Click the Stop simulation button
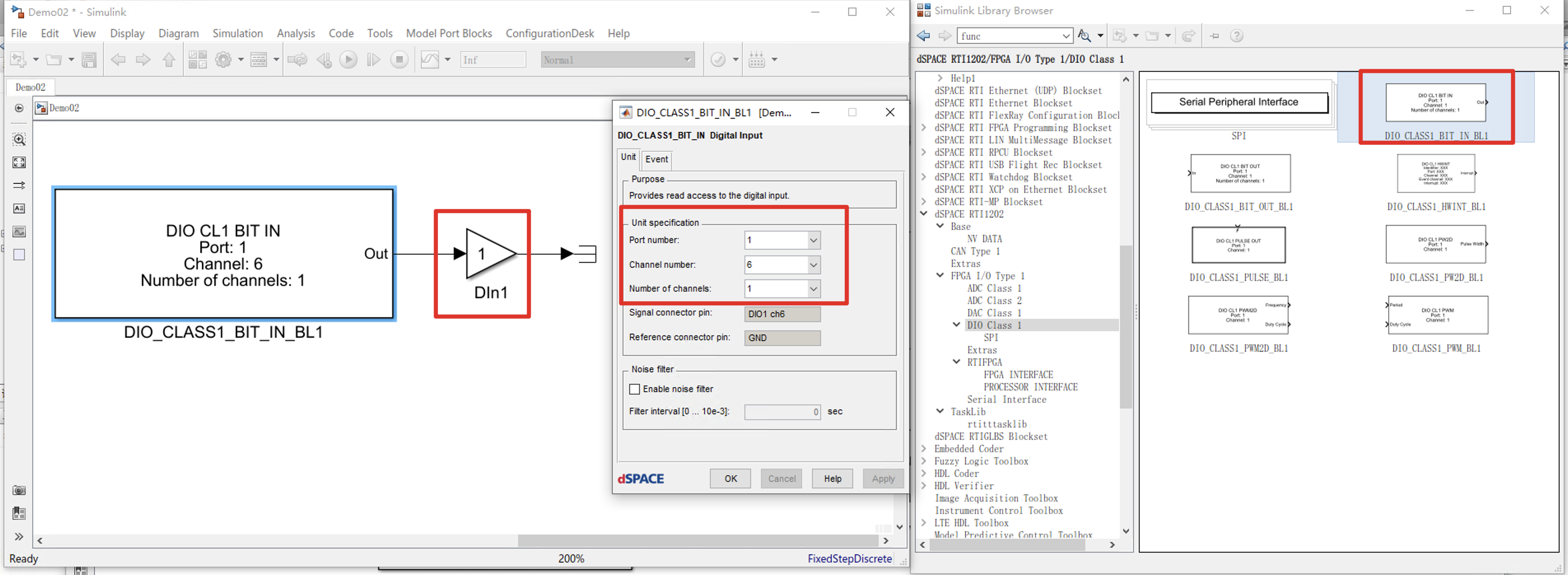 tap(399, 60)
